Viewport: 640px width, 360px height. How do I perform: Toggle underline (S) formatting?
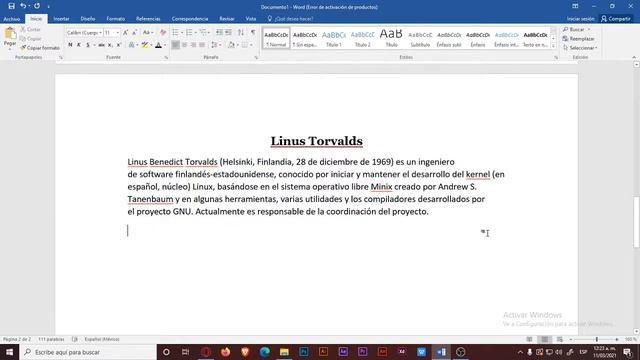(88, 45)
